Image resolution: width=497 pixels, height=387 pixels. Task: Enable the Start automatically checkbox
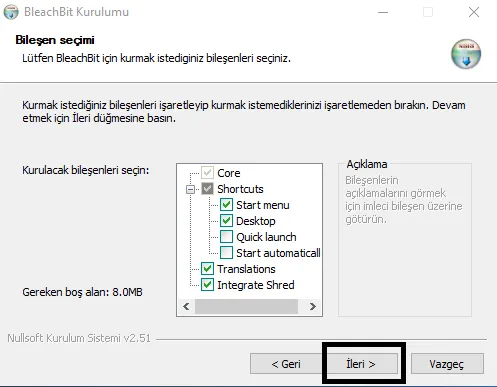[x=226, y=253]
